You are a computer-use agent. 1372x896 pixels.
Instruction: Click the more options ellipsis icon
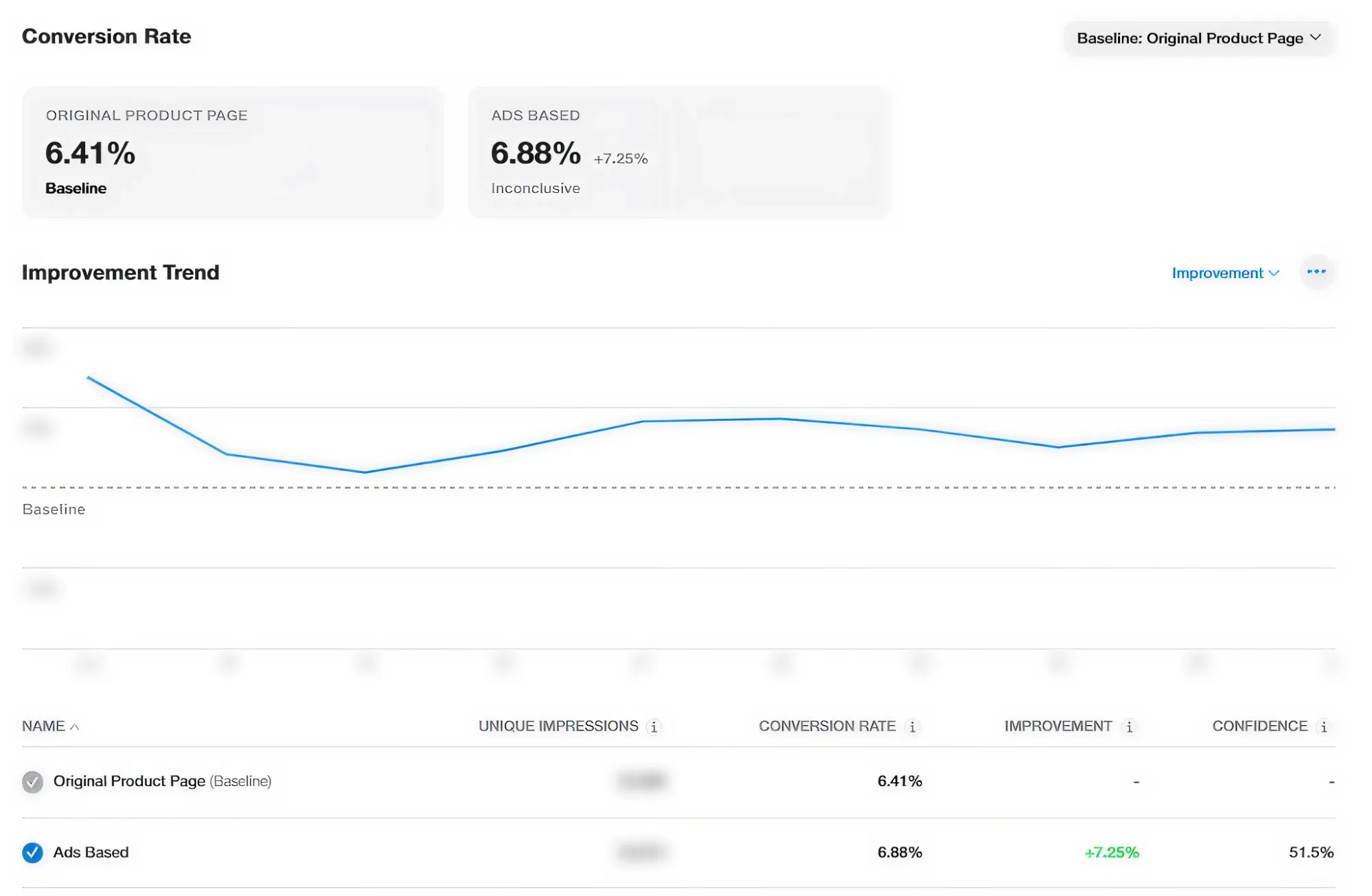pyautogui.click(x=1316, y=272)
